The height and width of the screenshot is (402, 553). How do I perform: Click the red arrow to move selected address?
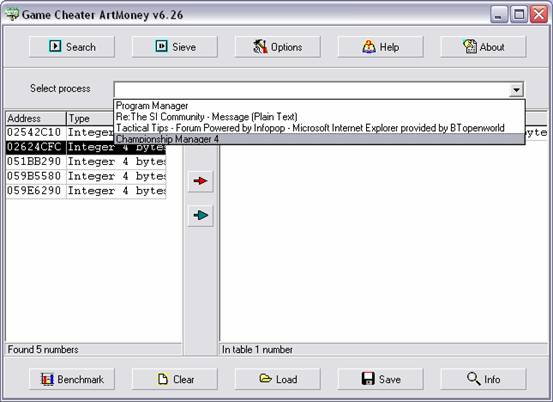[201, 181]
